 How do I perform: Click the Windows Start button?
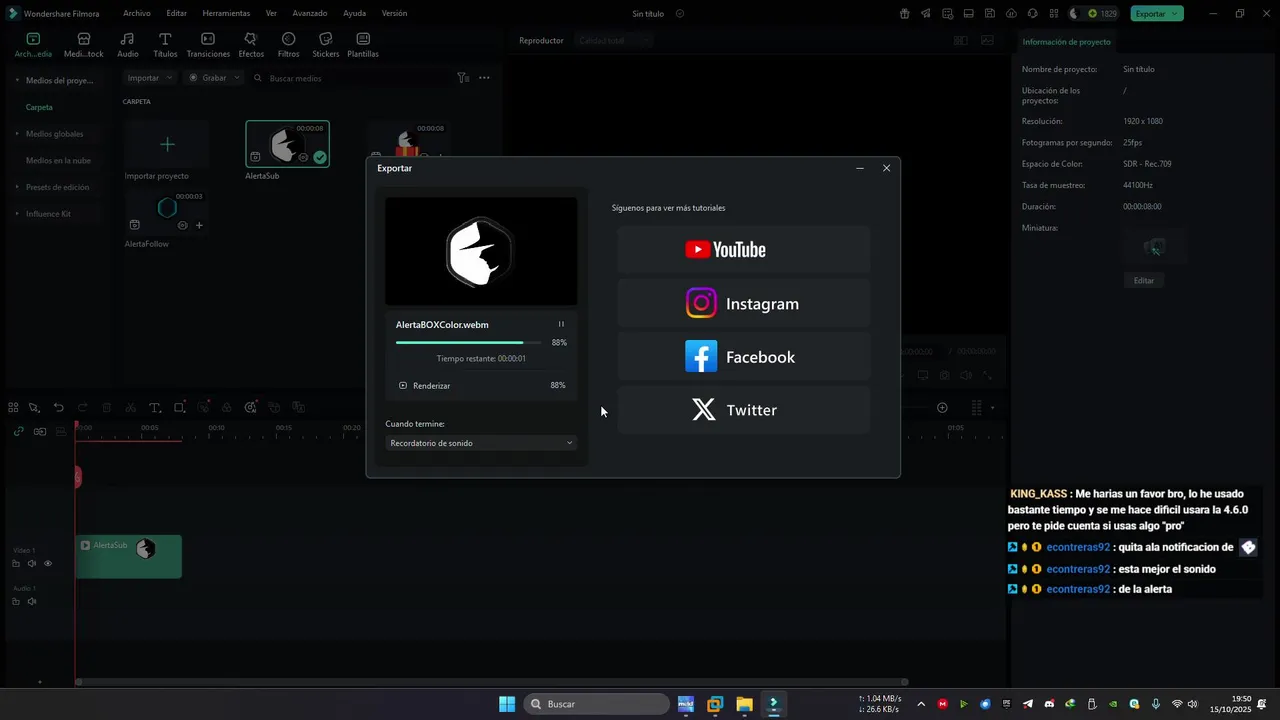click(507, 704)
